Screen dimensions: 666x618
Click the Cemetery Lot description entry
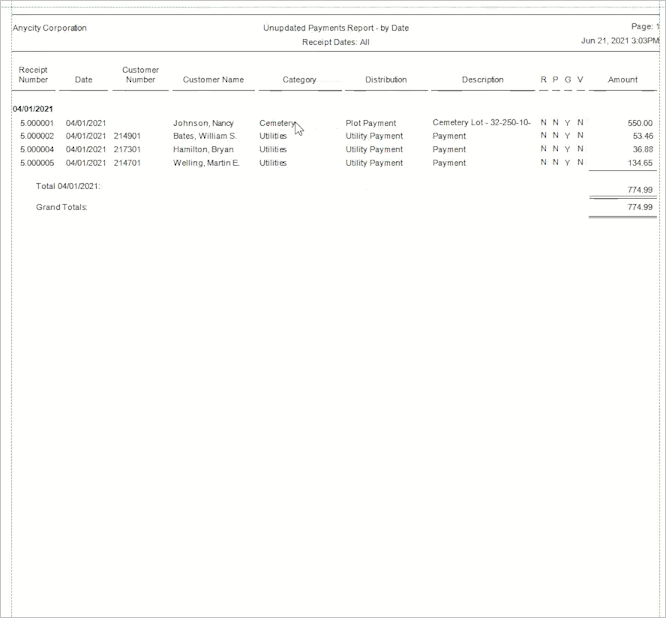[481, 122]
